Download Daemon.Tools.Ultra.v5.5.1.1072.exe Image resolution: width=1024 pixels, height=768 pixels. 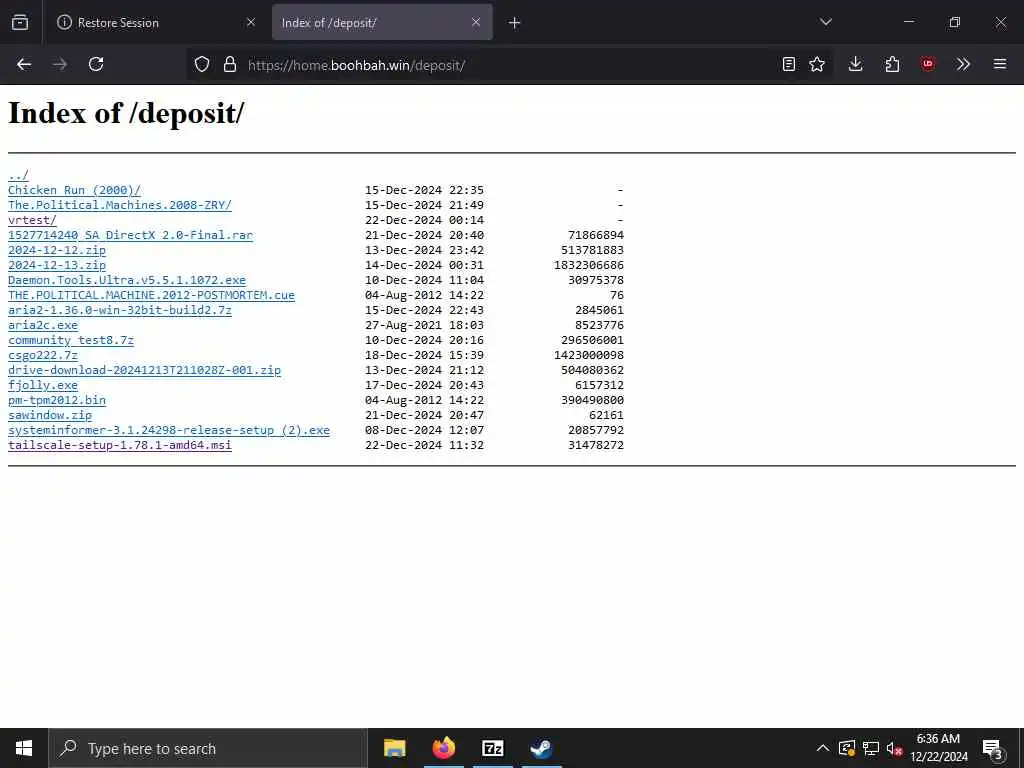(x=127, y=280)
